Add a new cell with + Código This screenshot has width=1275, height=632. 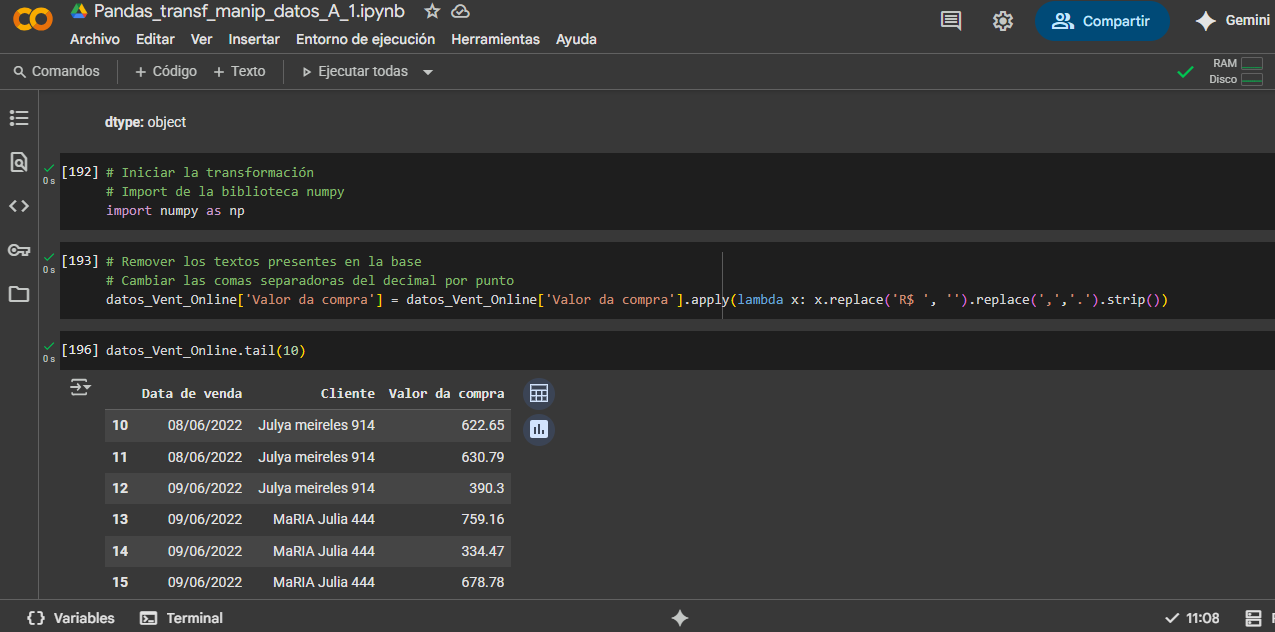pyautogui.click(x=166, y=72)
